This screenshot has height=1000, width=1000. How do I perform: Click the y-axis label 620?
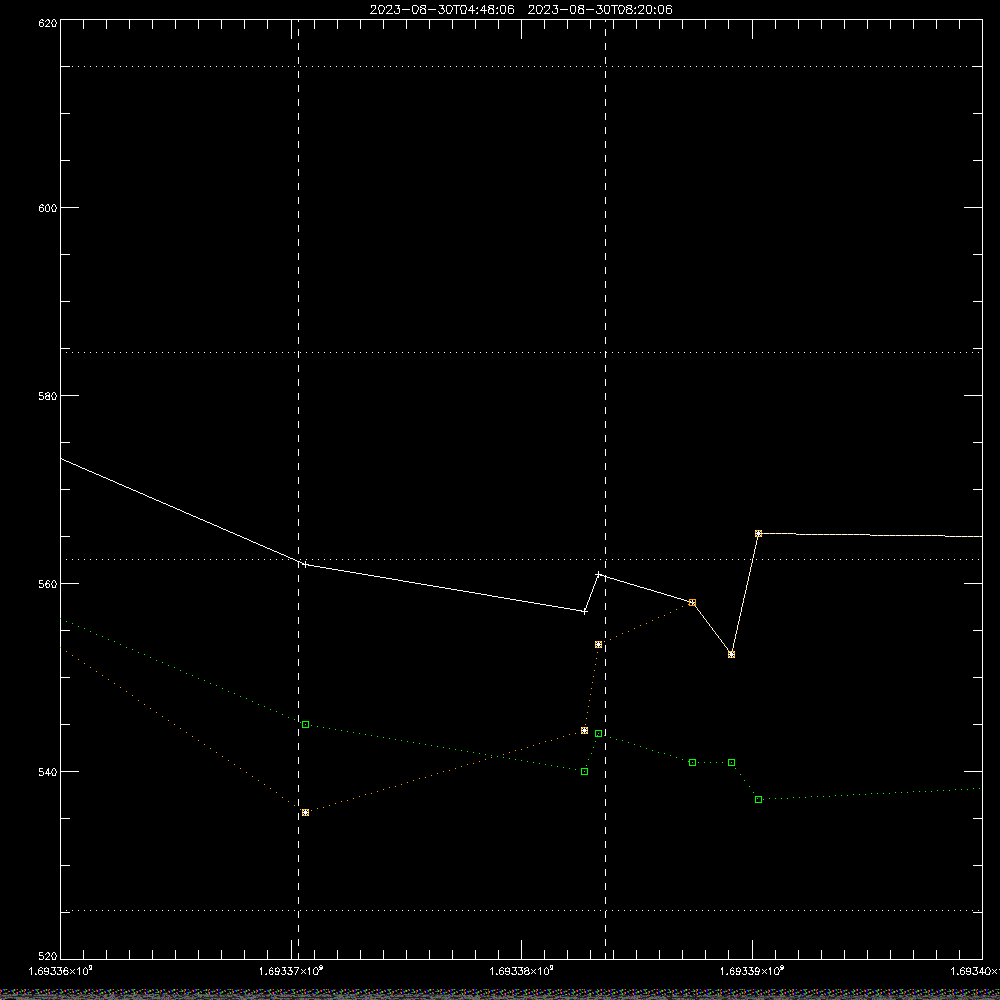click(x=48, y=24)
